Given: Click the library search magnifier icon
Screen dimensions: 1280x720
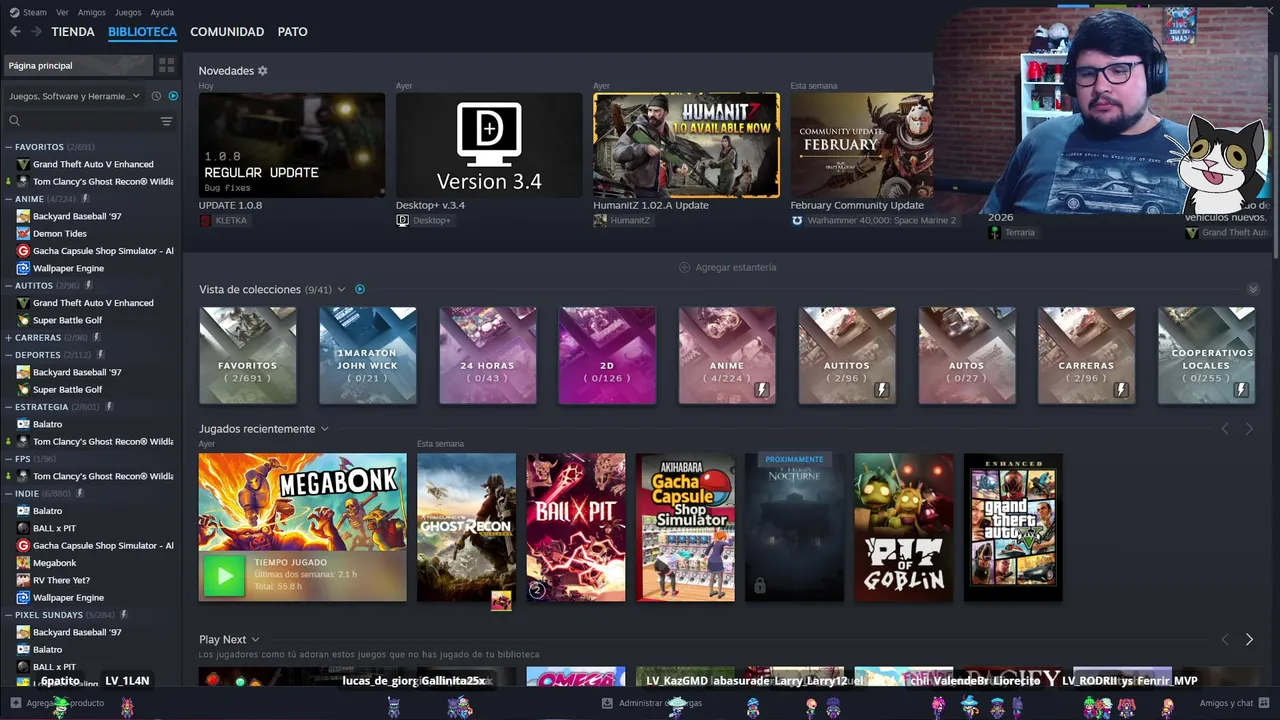Looking at the screenshot, I should [x=14, y=121].
